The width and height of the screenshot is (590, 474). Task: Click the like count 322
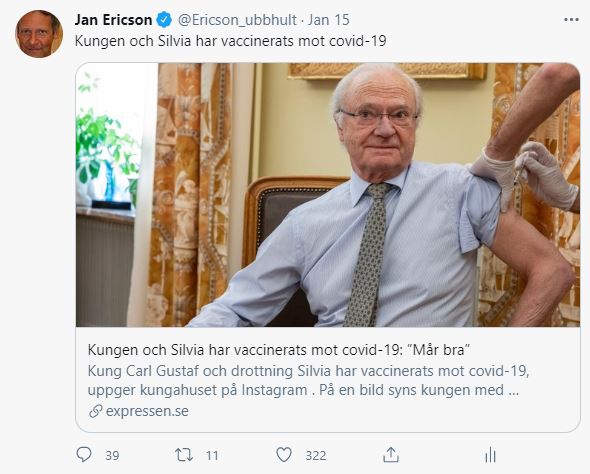point(316,456)
